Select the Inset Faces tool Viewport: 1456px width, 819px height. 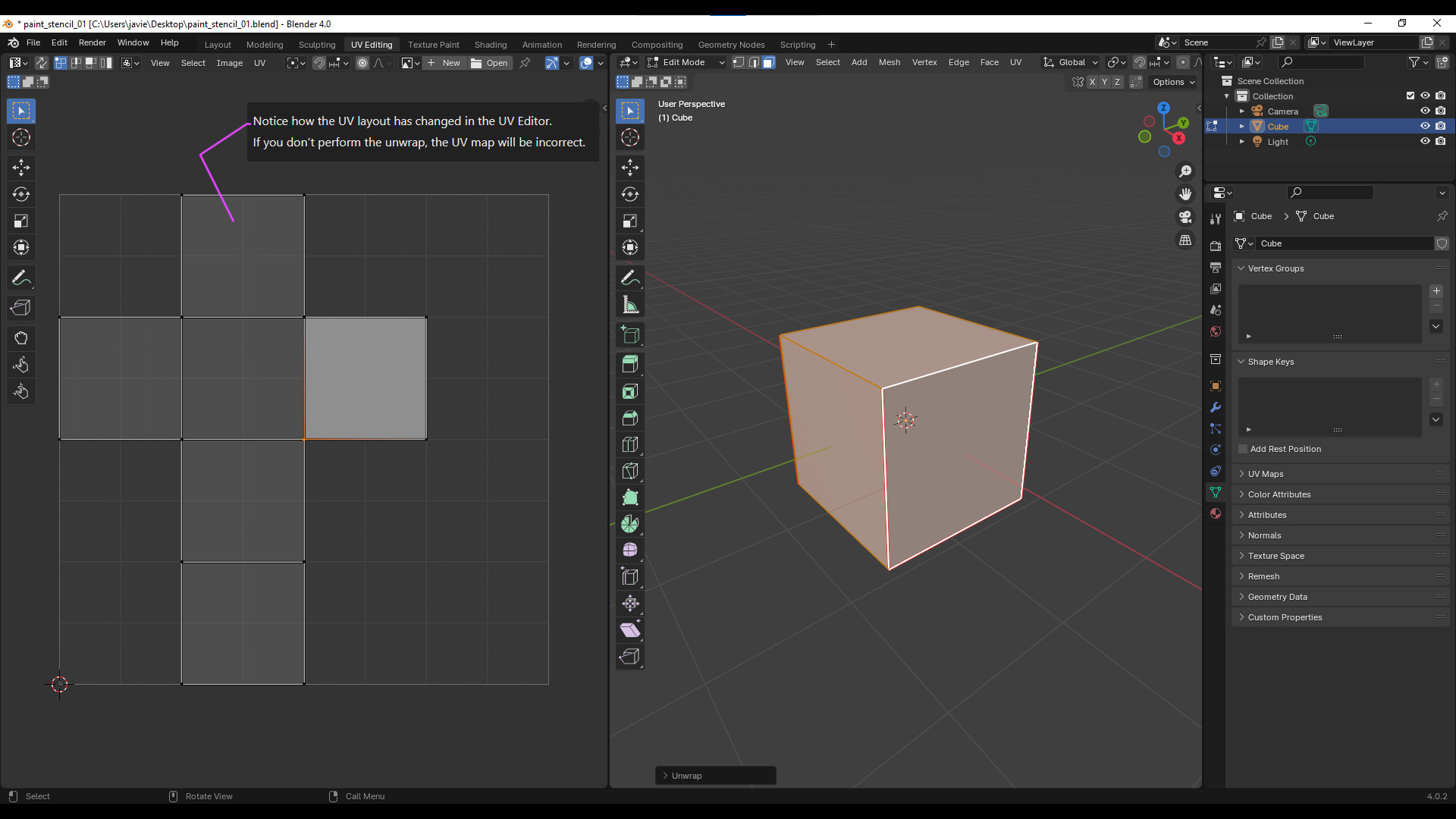click(x=630, y=391)
